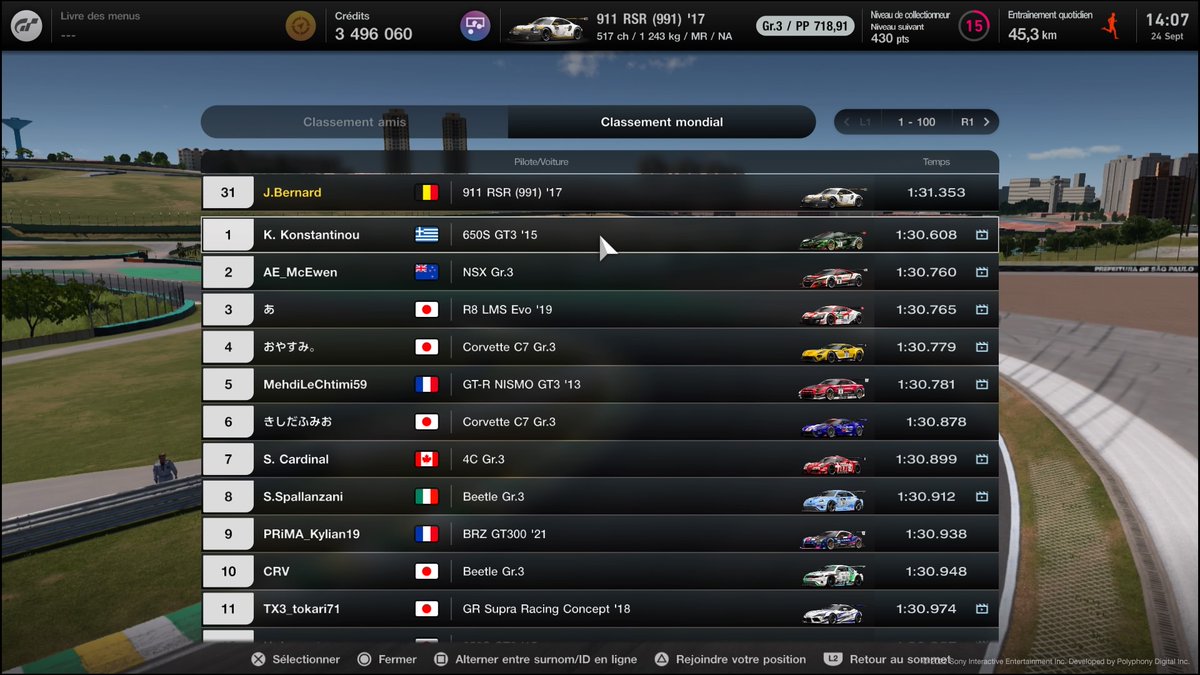Click Italian flag on S.Spallanzani row
The width and height of the screenshot is (1200, 675).
pyautogui.click(x=426, y=497)
